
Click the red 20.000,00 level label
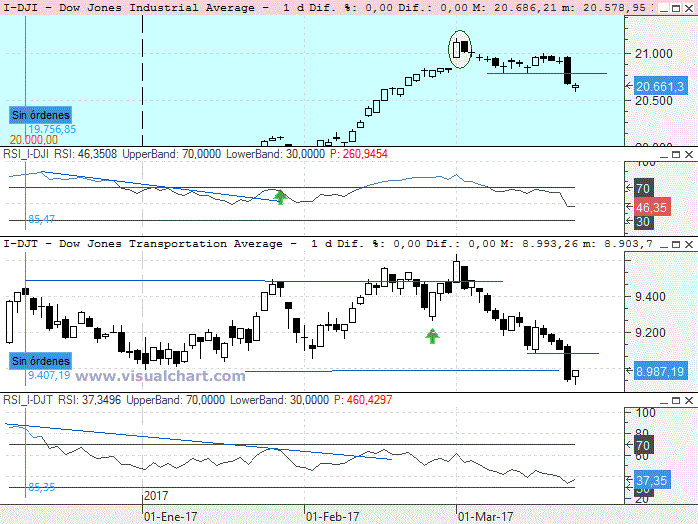[x=34, y=140]
